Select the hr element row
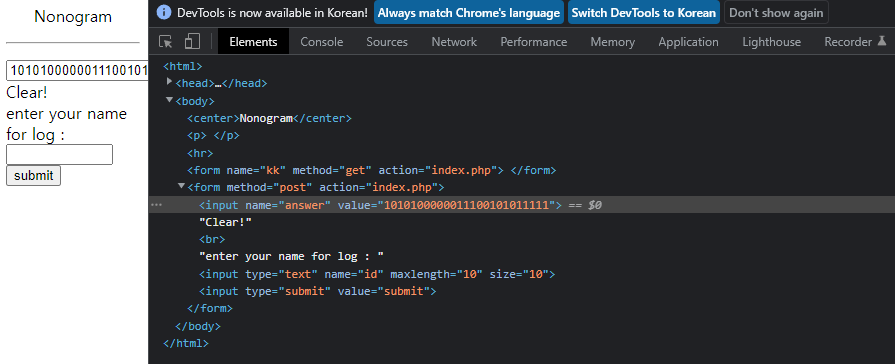 point(522,153)
